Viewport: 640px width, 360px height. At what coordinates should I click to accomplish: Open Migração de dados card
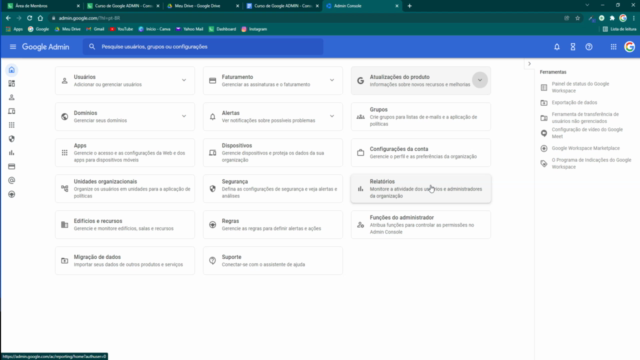tap(125, 260)
